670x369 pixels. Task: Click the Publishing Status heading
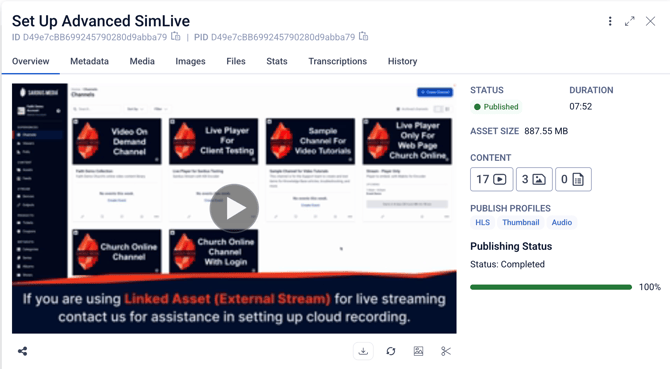click(x=511, y=246)
